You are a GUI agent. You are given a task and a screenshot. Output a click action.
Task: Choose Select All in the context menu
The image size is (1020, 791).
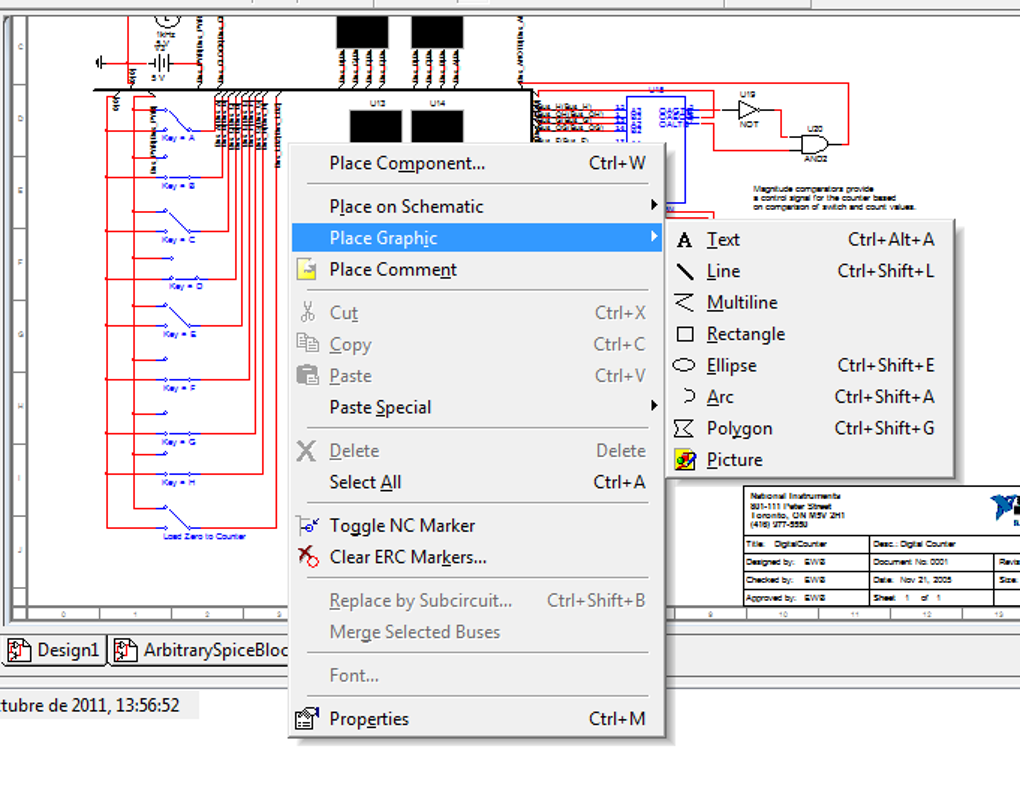(x=477, y=482)
